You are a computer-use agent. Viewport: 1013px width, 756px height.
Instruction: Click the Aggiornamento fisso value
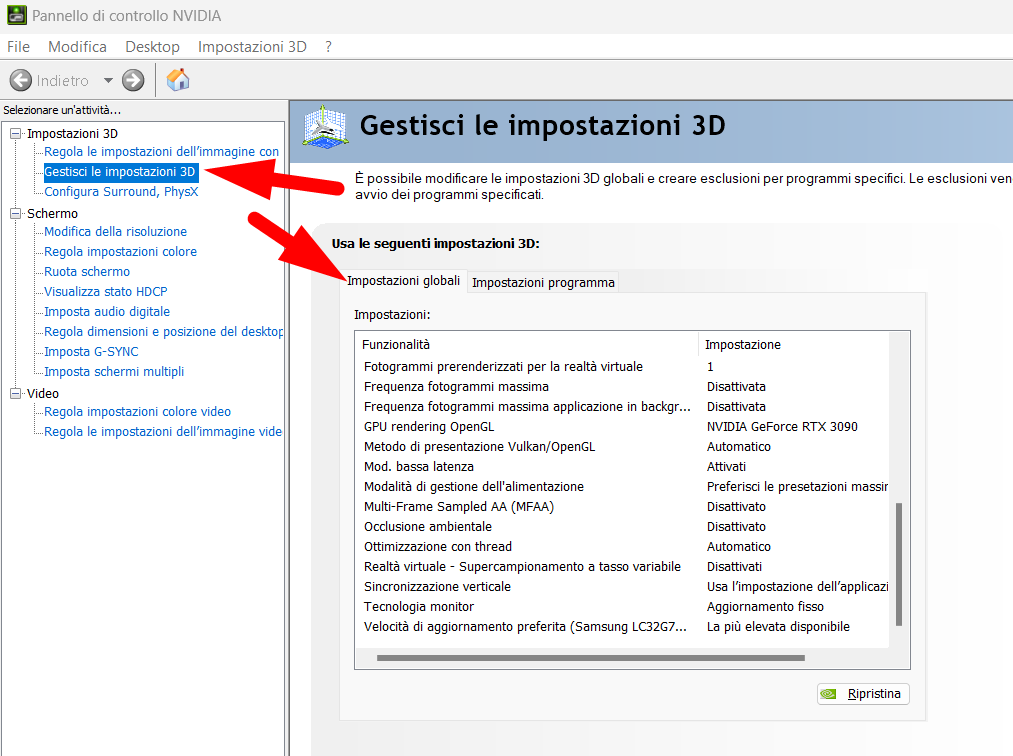tap(765, 607)
